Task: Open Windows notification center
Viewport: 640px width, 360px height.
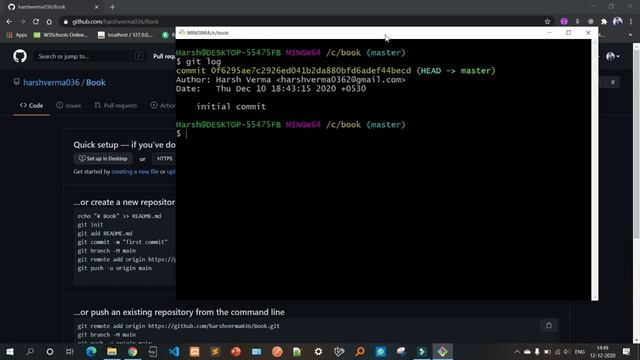Action: pyautogui.click(x=627, y=351)
